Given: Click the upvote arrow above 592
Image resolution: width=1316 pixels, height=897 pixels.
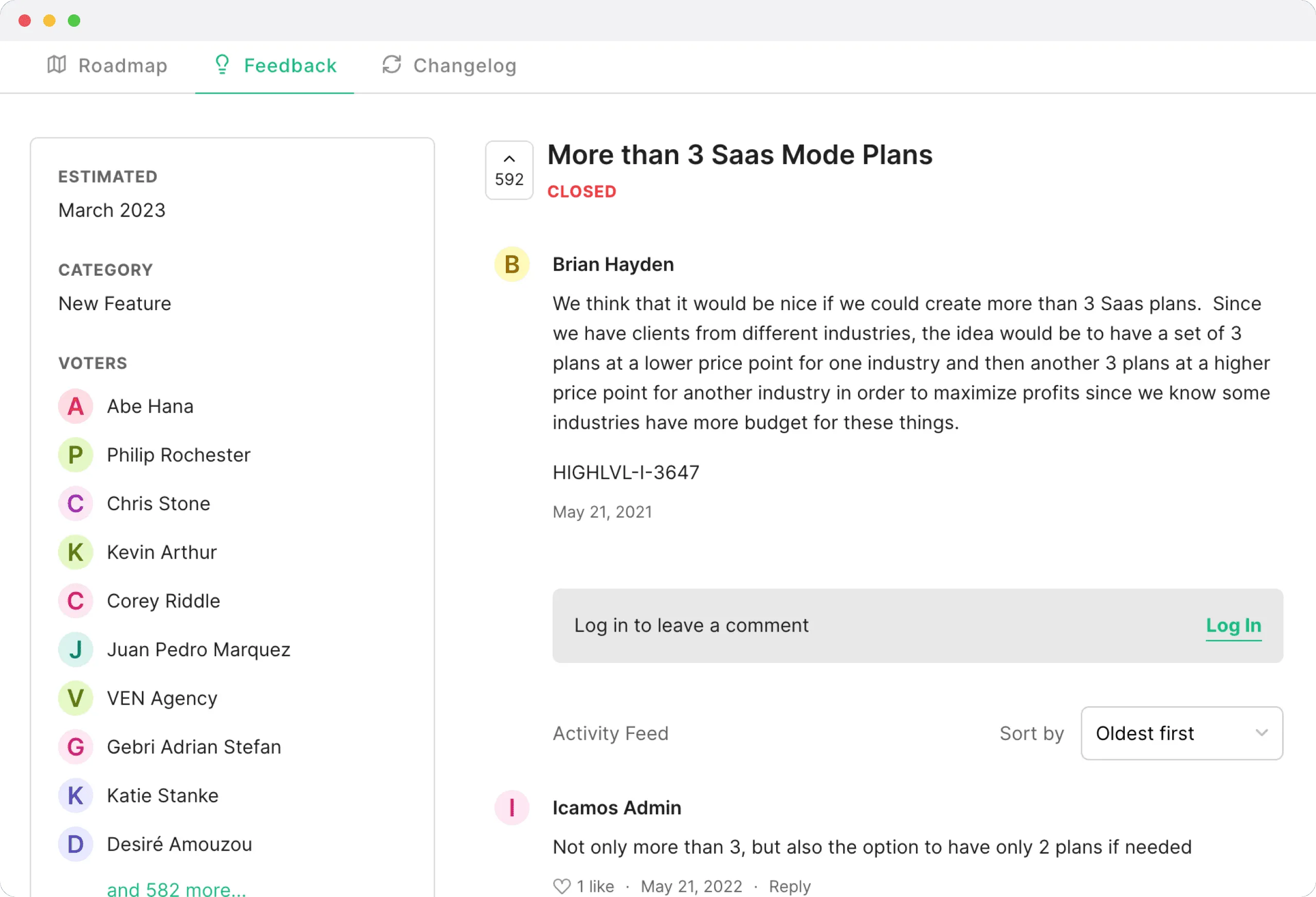Looking at the screenshot, I should (x=509, y=159).
